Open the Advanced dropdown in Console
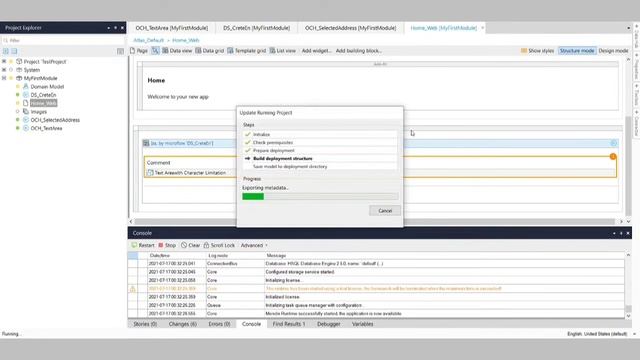This screenshot has height=360, width=640. (x=254, y=245)
